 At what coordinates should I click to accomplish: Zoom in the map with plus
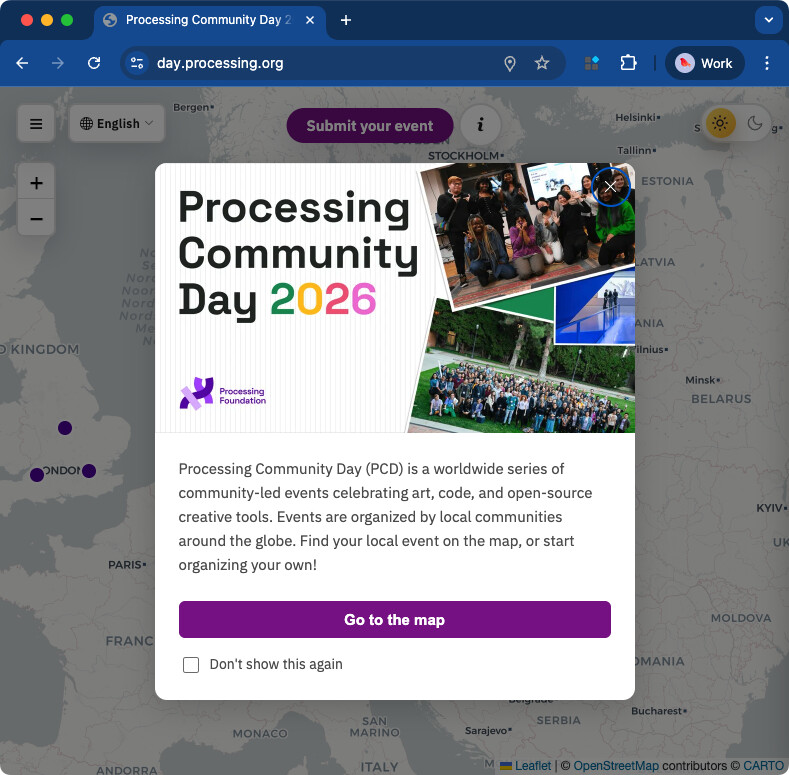(36, 182)
